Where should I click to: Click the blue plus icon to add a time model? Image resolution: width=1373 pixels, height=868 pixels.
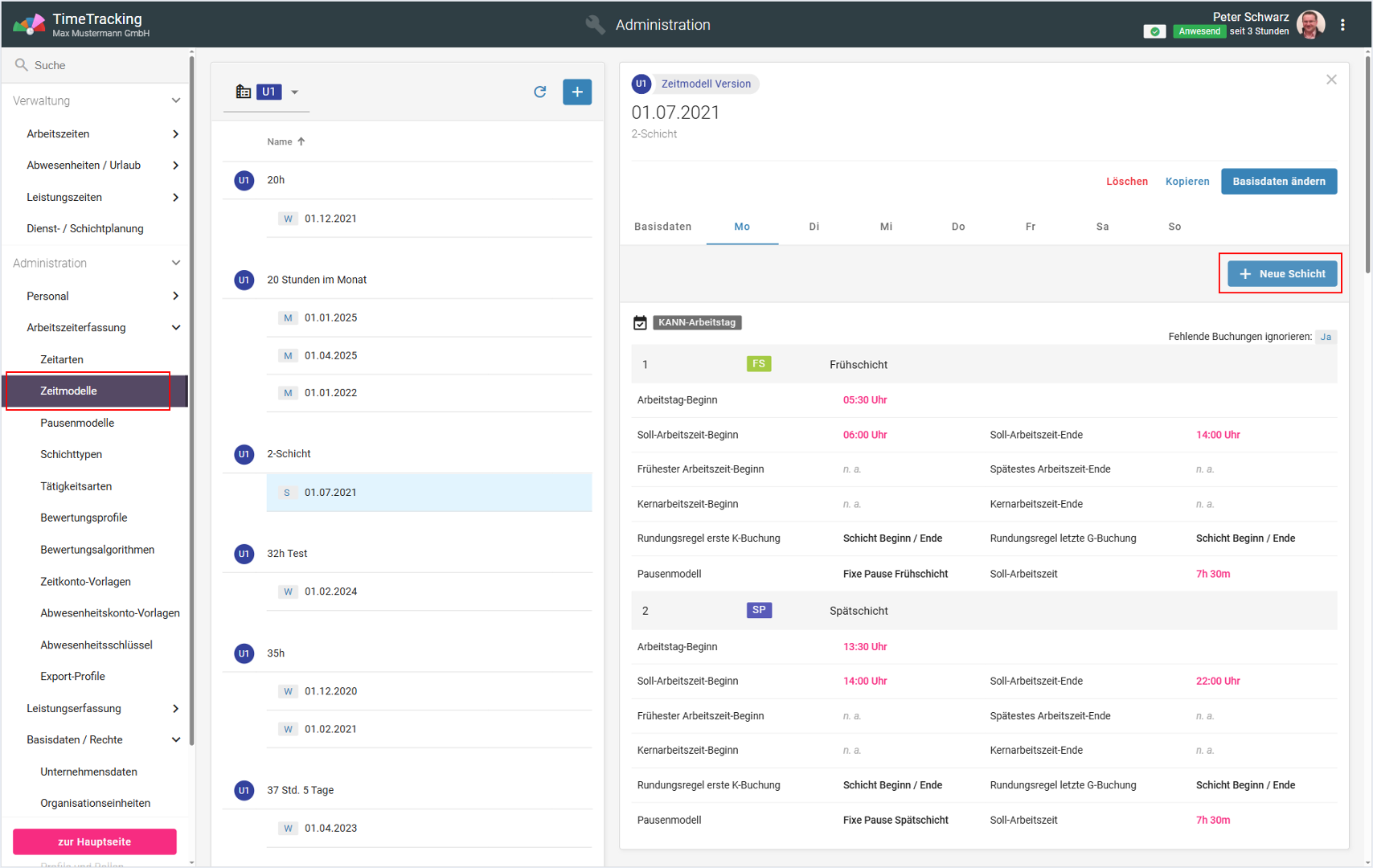click(576, 92)
